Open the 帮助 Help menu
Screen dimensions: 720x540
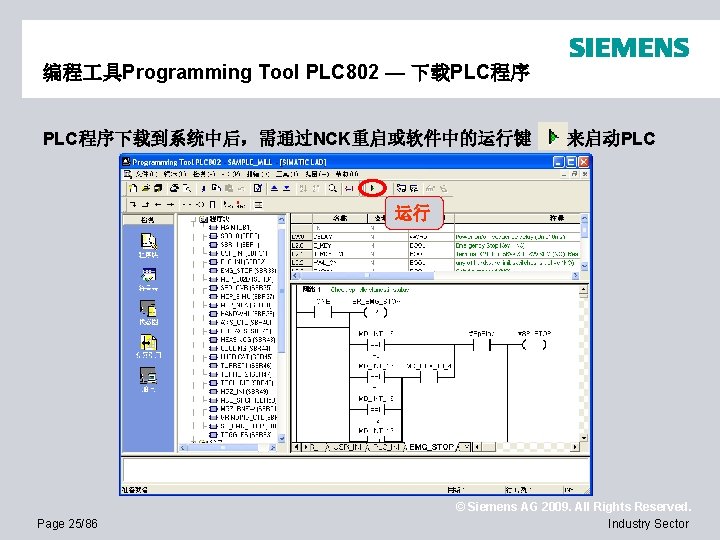347,174
